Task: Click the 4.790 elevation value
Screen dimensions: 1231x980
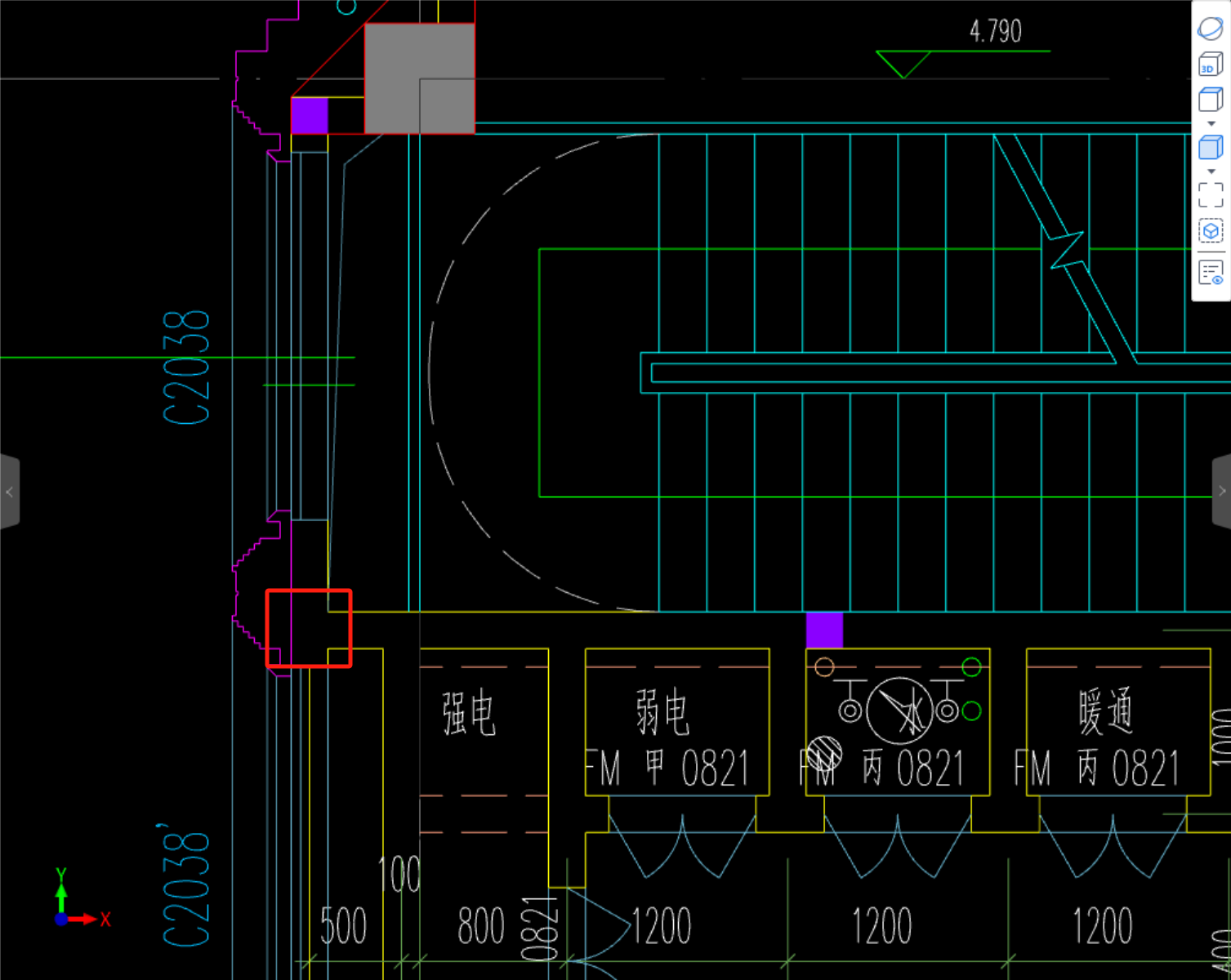Action: pyautogui.click(x=996, y=32)
